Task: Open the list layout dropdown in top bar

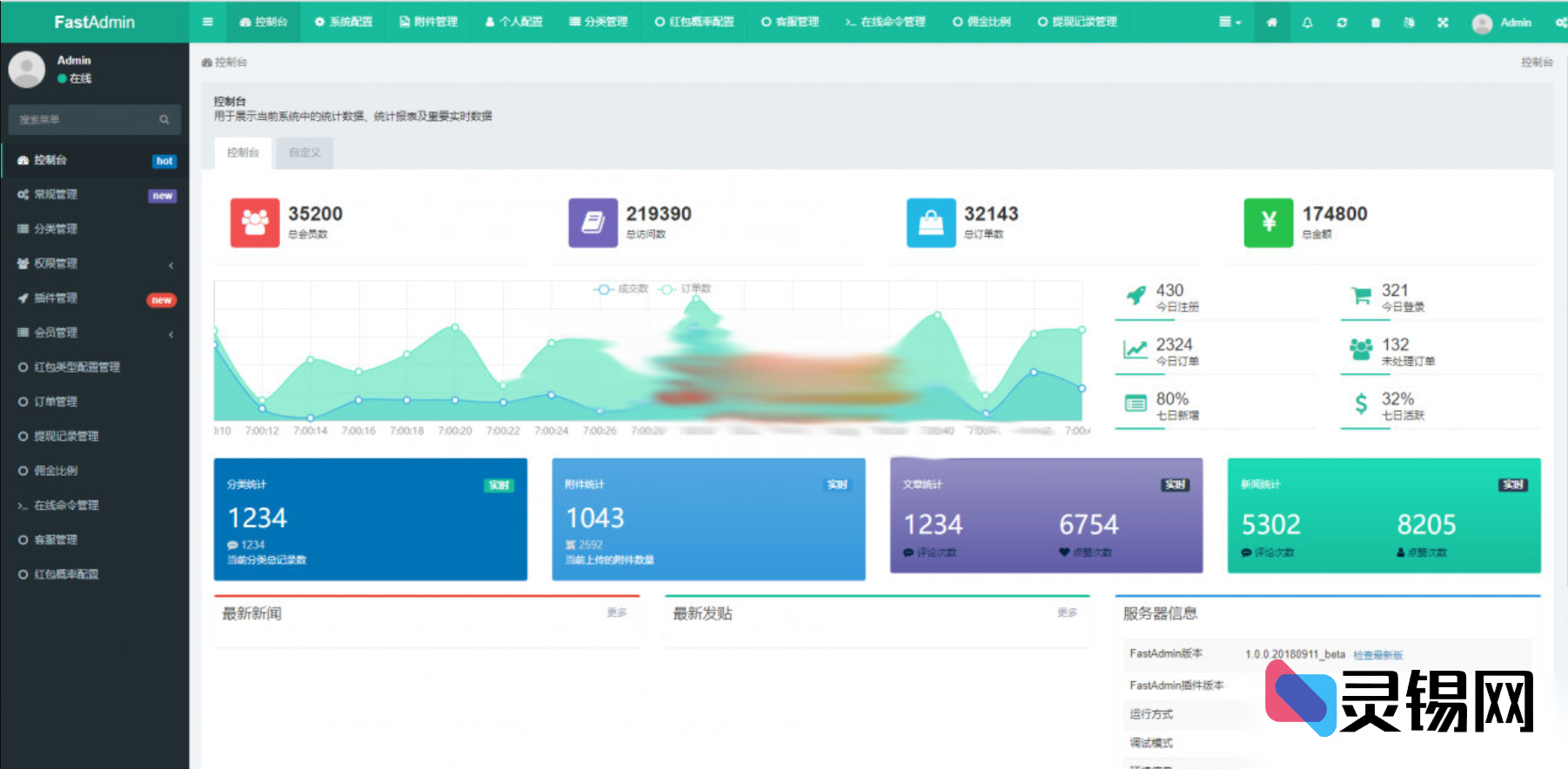Action: (1229, 23)
